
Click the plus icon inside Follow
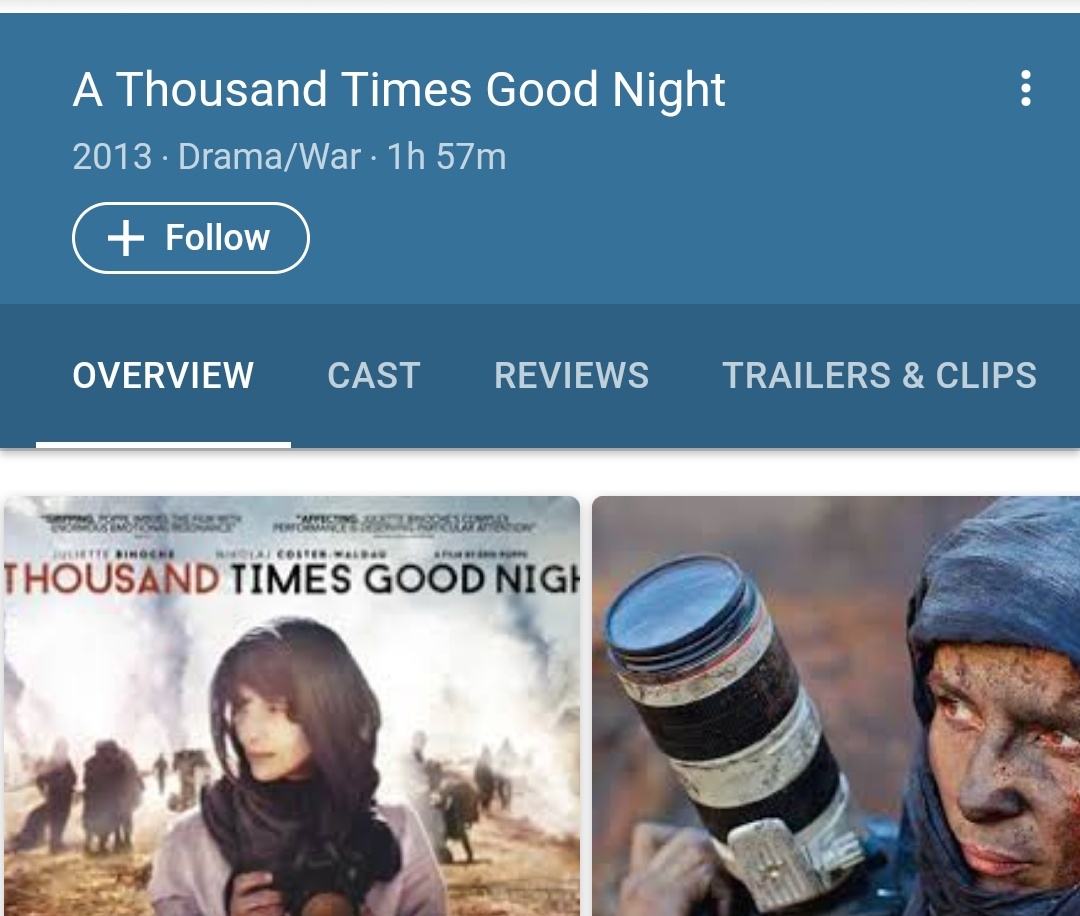coord(125,238)
